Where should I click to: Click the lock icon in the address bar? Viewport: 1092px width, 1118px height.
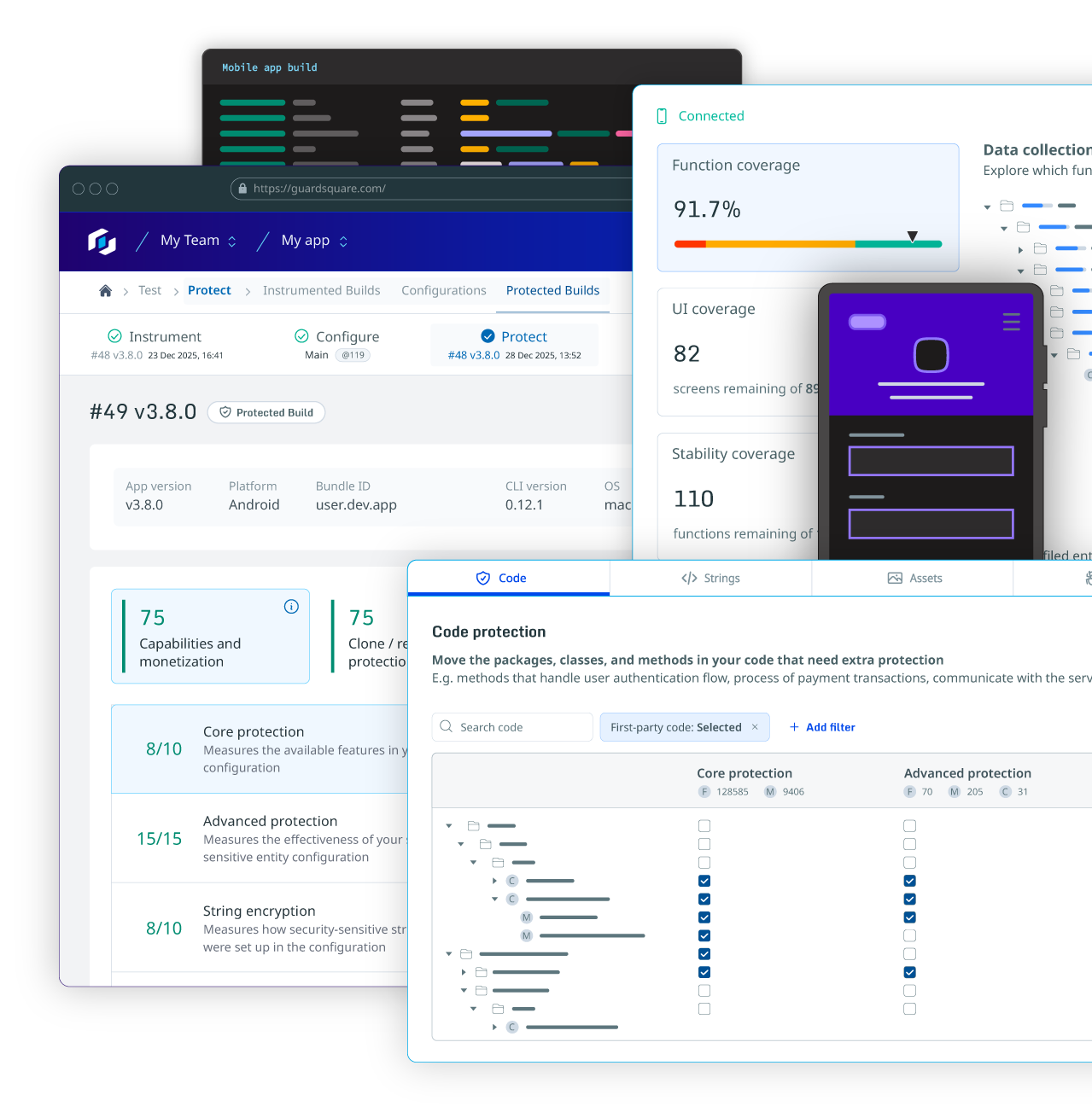(x=242, y=189)
